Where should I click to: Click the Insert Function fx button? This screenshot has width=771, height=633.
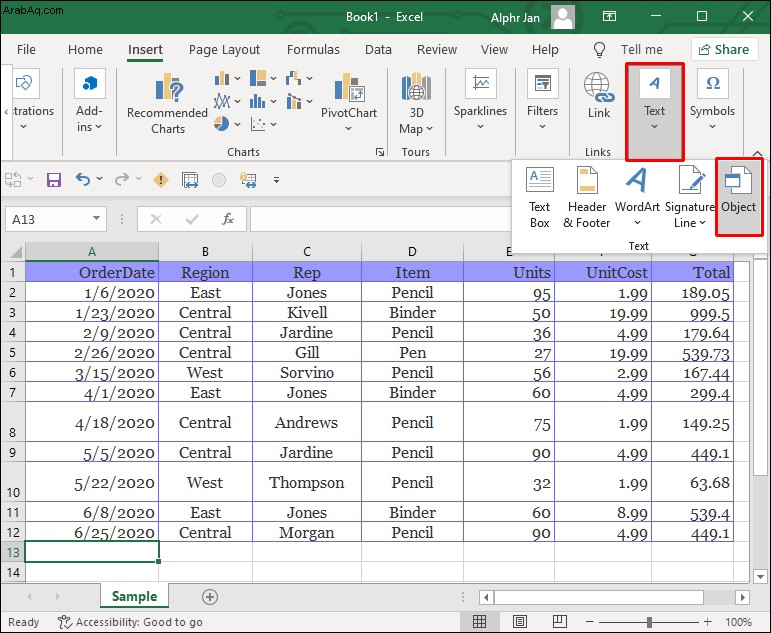228,219
